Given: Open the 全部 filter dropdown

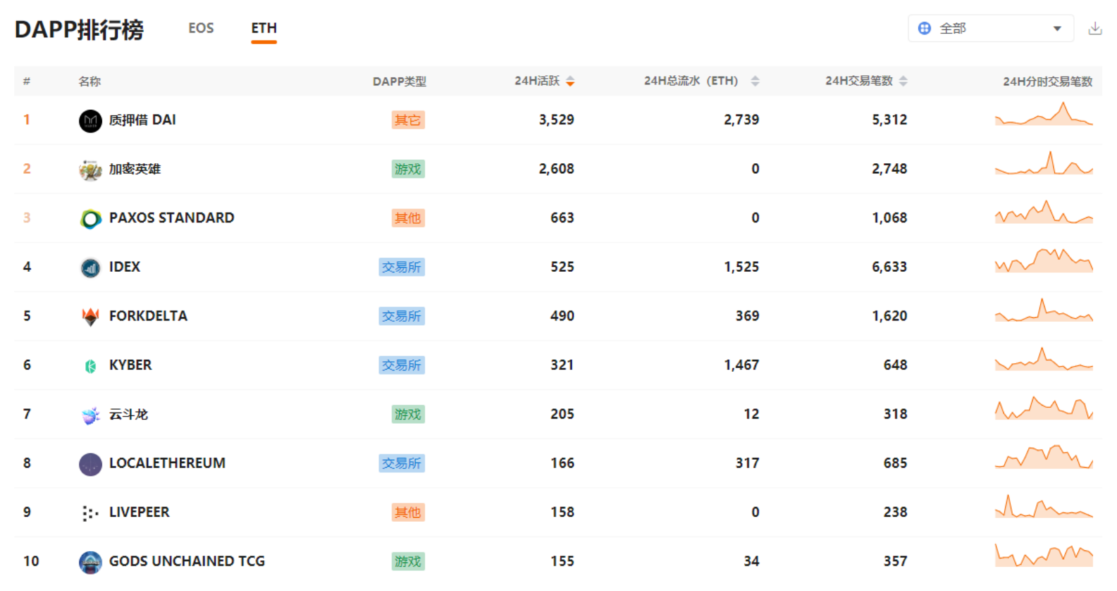Looking at the screenshot, I should [990, 28].
